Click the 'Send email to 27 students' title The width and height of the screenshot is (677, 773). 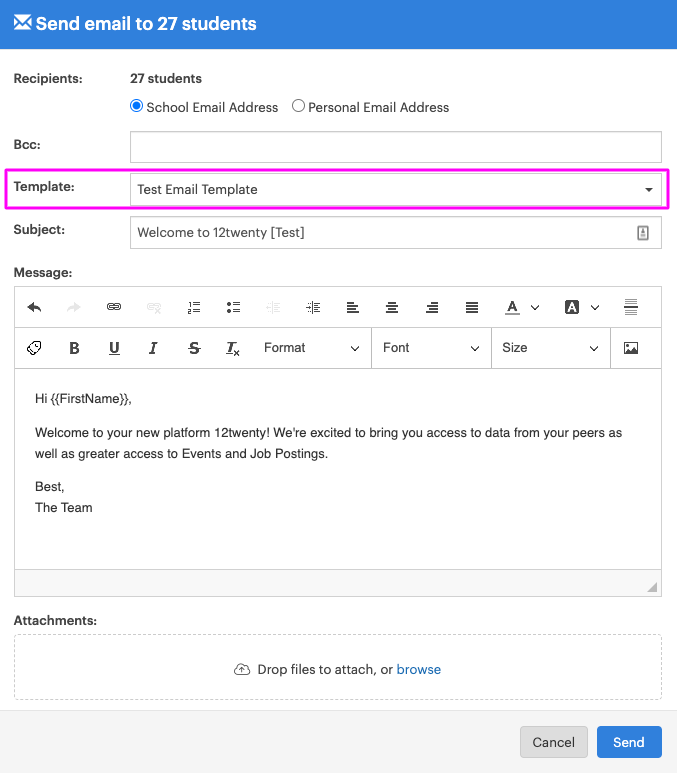point(146,24)
